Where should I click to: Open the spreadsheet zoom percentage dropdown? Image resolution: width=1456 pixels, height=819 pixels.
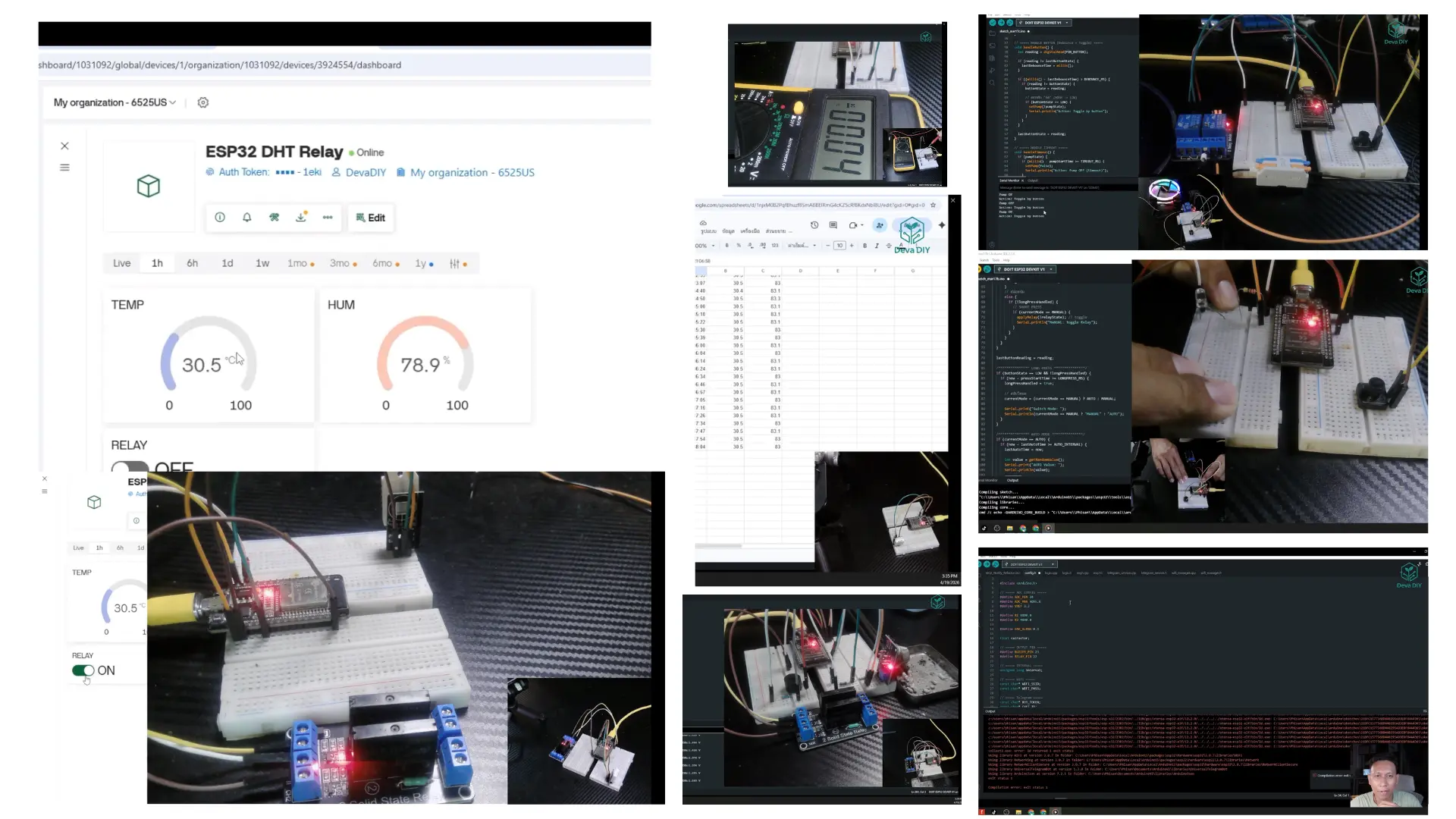705,246
